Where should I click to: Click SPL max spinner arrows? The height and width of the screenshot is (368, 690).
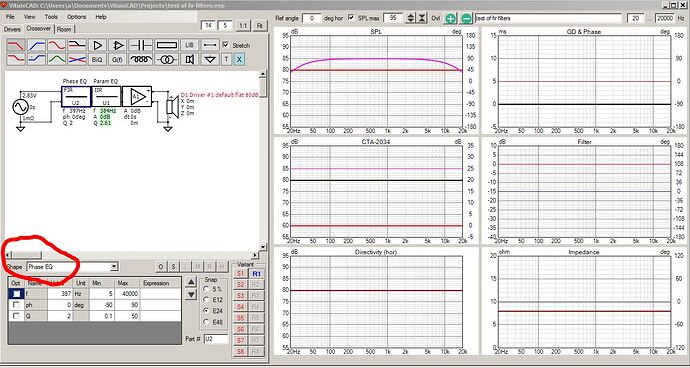click(411, 18)
